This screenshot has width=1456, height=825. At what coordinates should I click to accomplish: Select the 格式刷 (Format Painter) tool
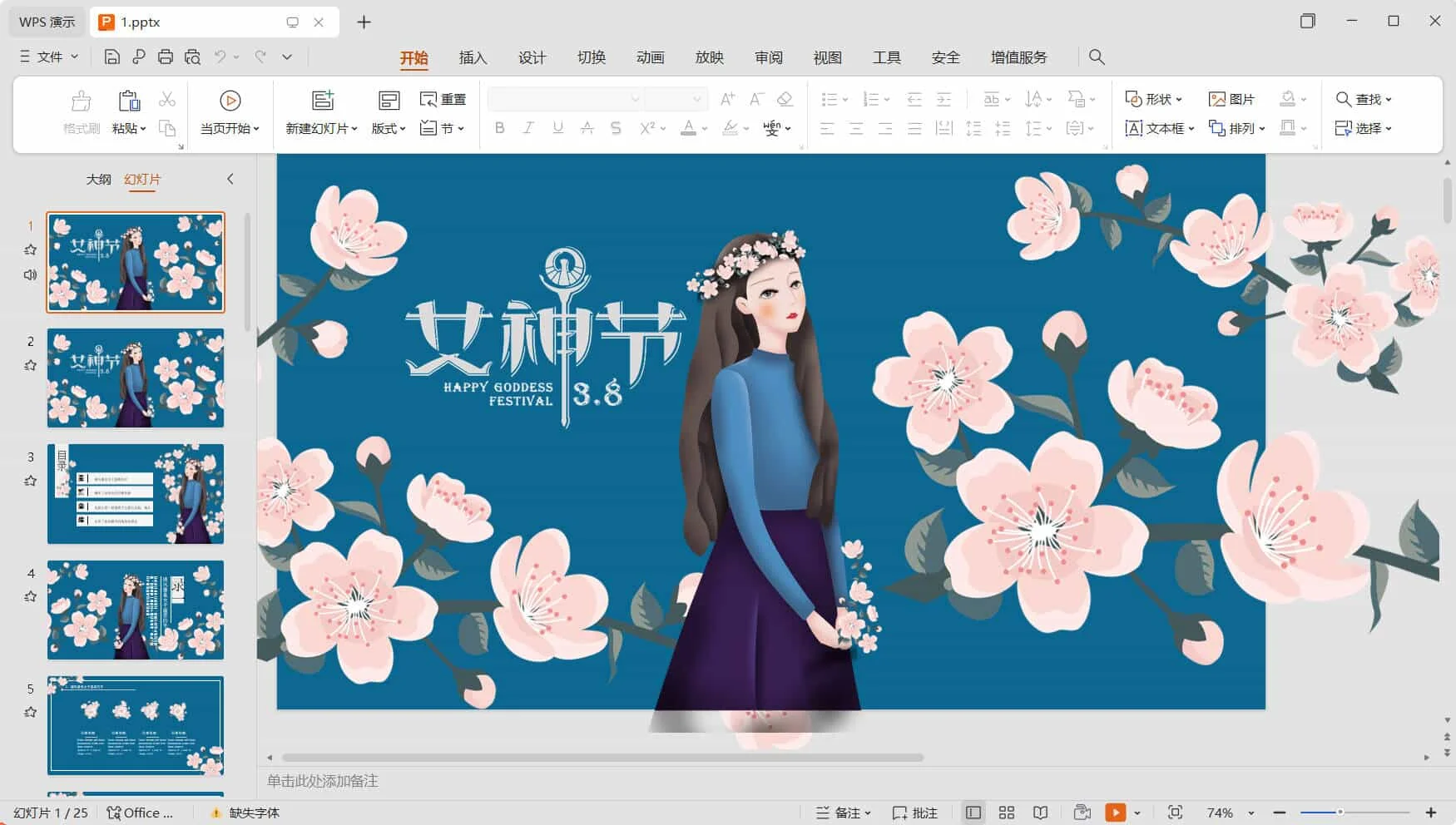[80, 112]
